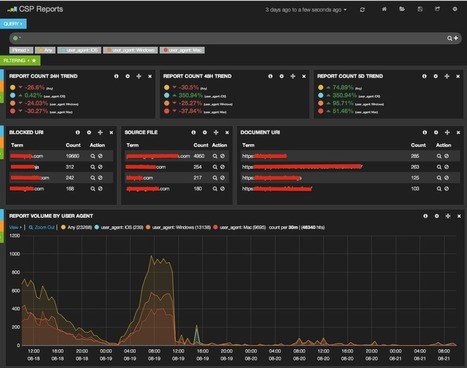Toggle the user_agent: iOS series in chart legend
This screenshot has height=368, width=467.
click(x=119, y=227)
